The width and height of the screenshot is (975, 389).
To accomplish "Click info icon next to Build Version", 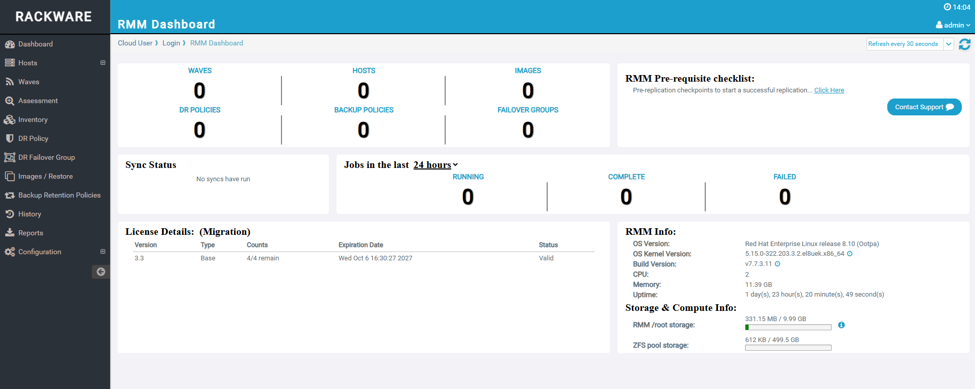I will click(777, 264).
